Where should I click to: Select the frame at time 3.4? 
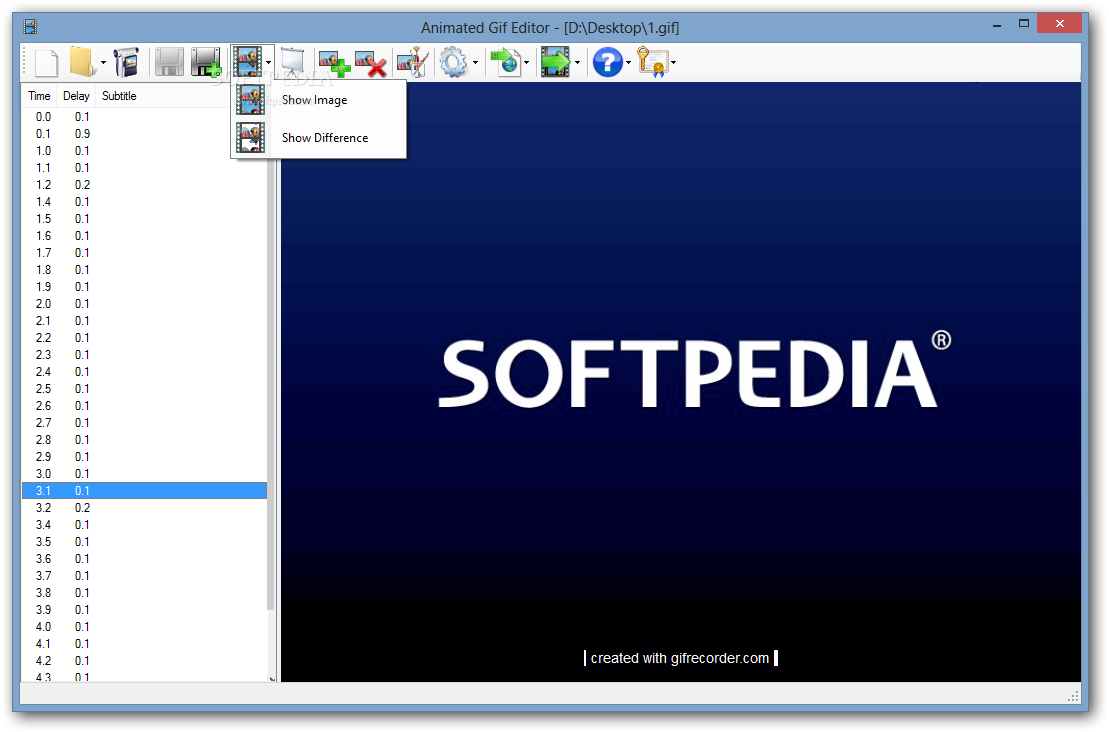pos(144,524)
